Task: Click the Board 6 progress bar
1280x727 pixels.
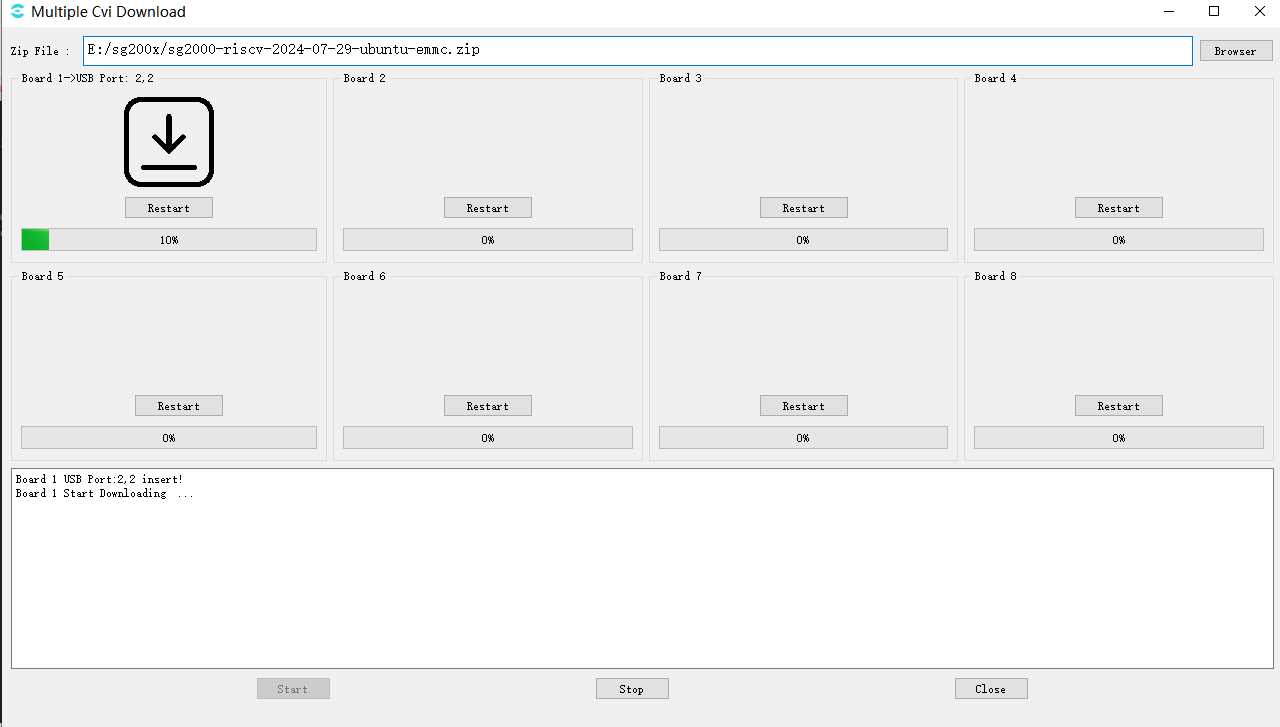Action: pyautogui.click(x=488, y=438)
